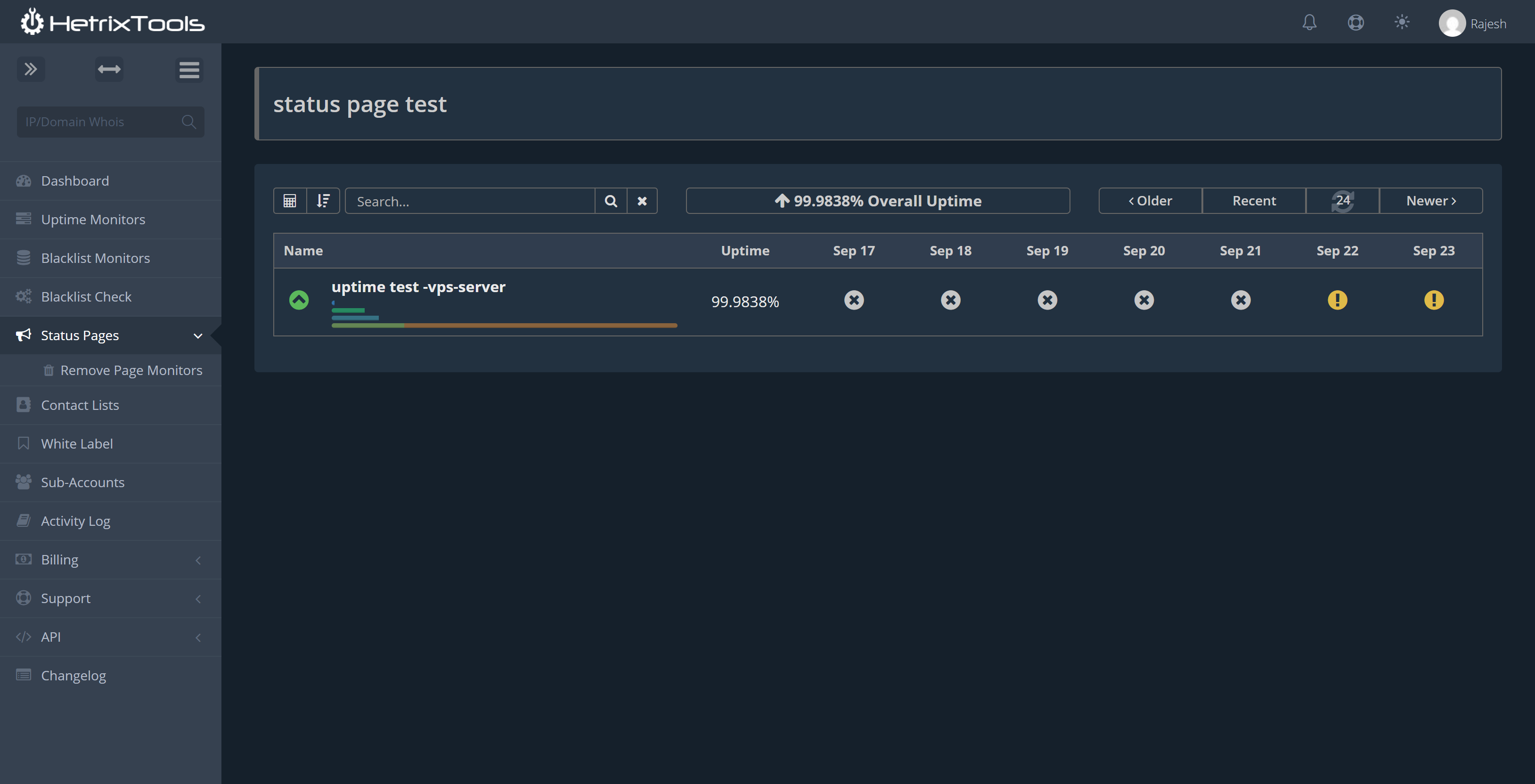Click the sort order icon

pos(323,201)
